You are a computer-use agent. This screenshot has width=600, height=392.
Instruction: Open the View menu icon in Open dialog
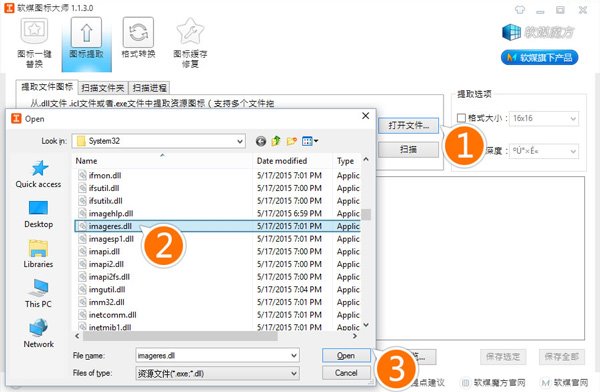(310, 141)
